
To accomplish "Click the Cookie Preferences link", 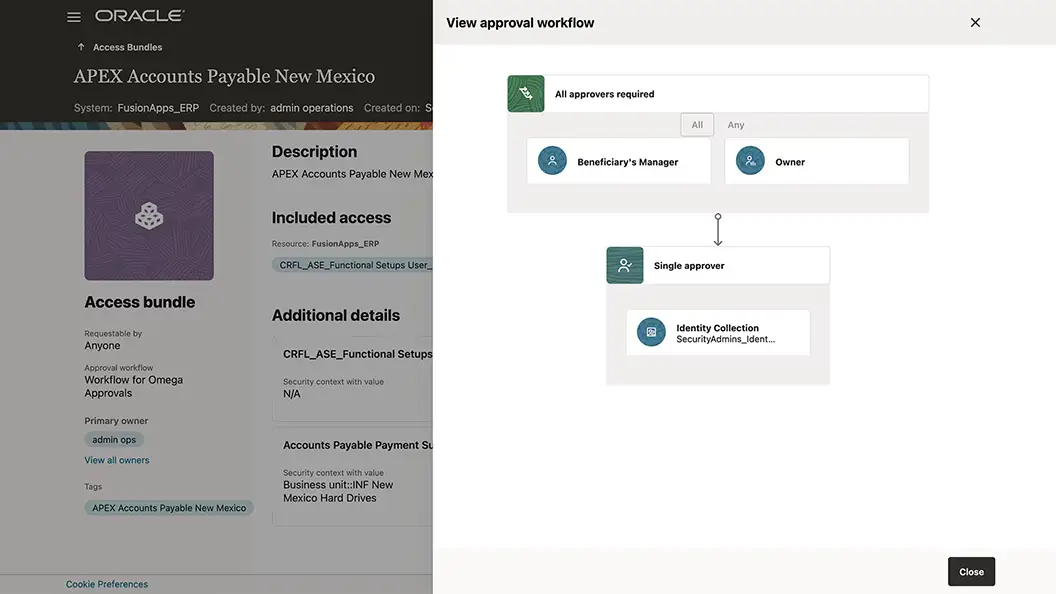I will pos(106,584).
